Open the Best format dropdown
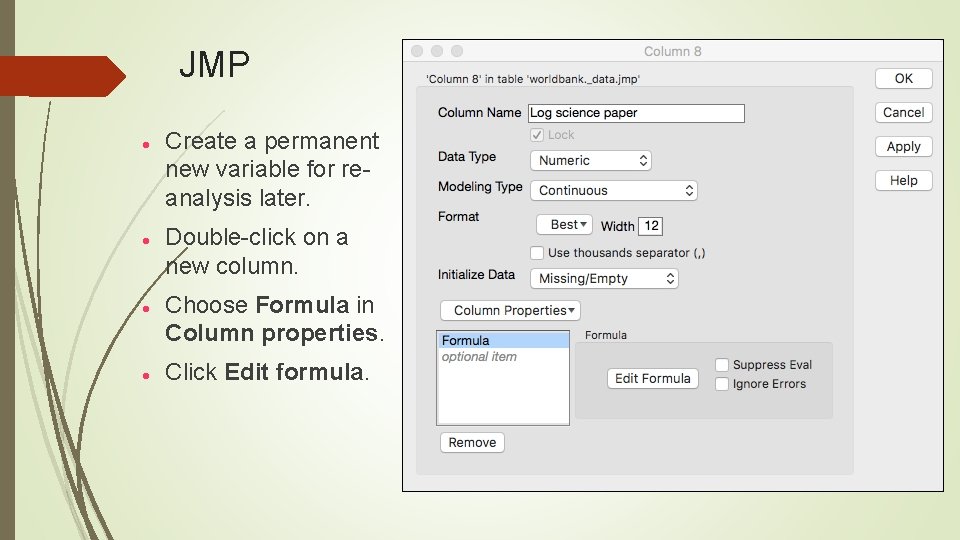This screenshot has width=960, height=540. (564, 225)
